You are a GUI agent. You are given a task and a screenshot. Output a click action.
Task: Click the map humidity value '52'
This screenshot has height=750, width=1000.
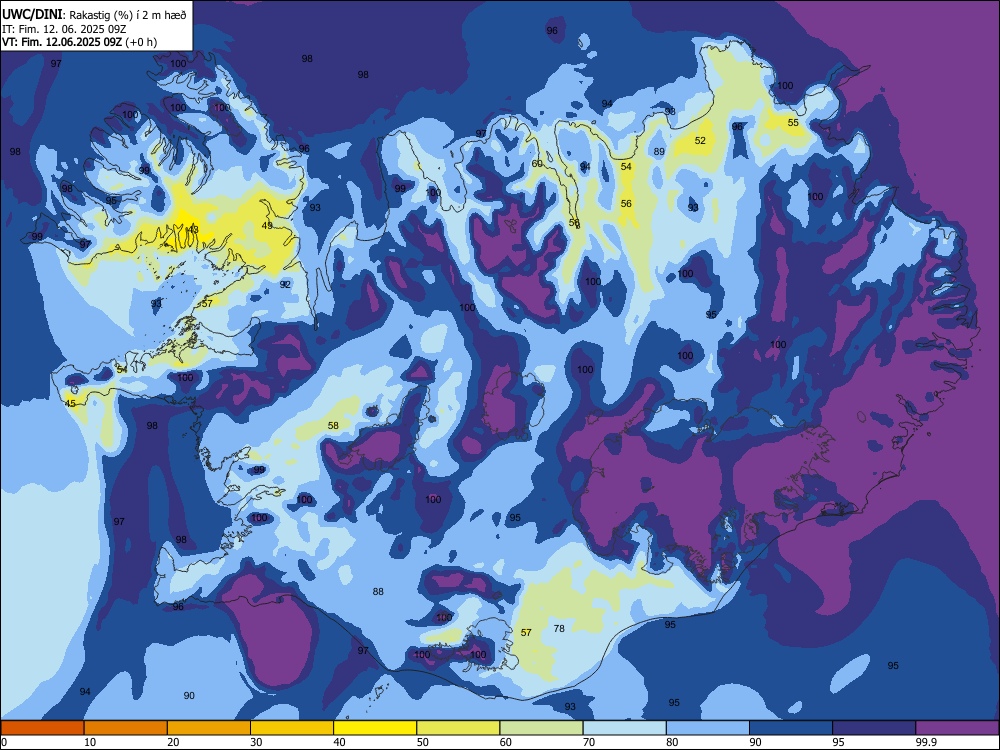click(700, 140)
